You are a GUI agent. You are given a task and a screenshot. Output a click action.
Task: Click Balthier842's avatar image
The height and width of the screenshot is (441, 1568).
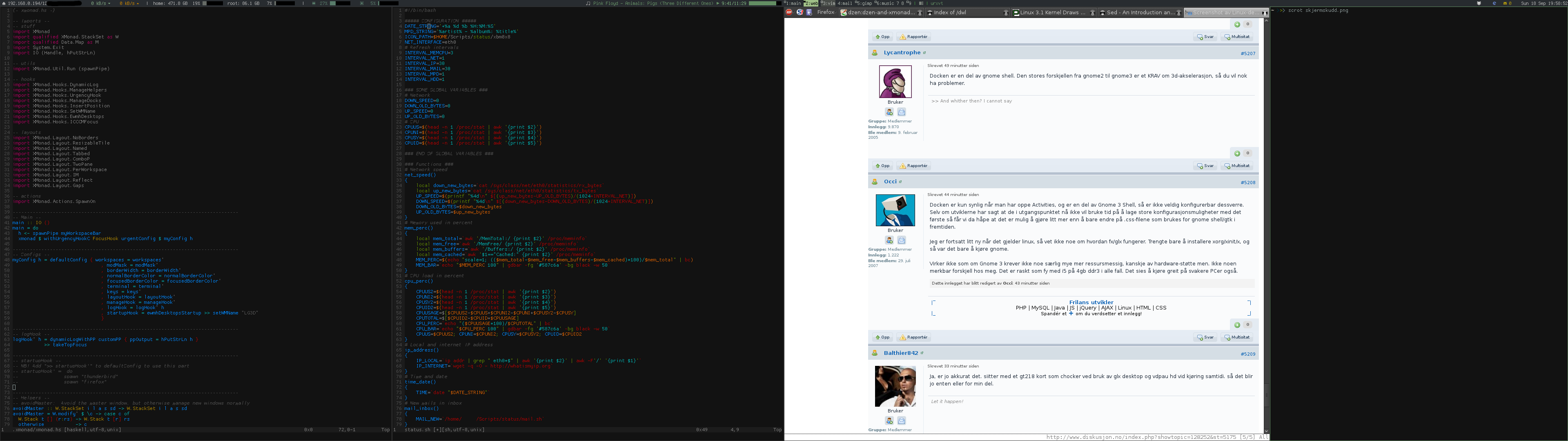click(895, 386)
